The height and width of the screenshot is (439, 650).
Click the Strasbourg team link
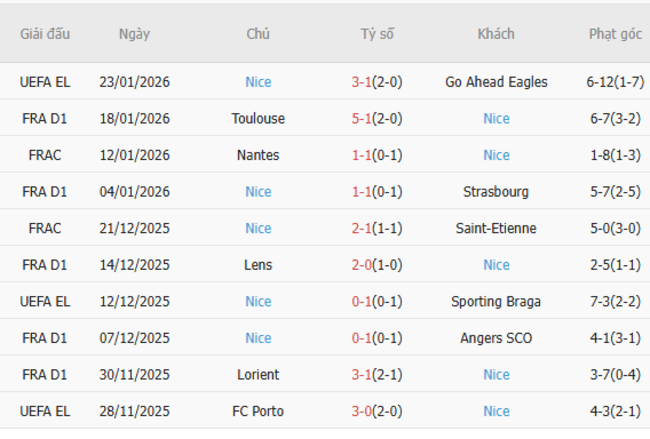[x=496, y=191]
